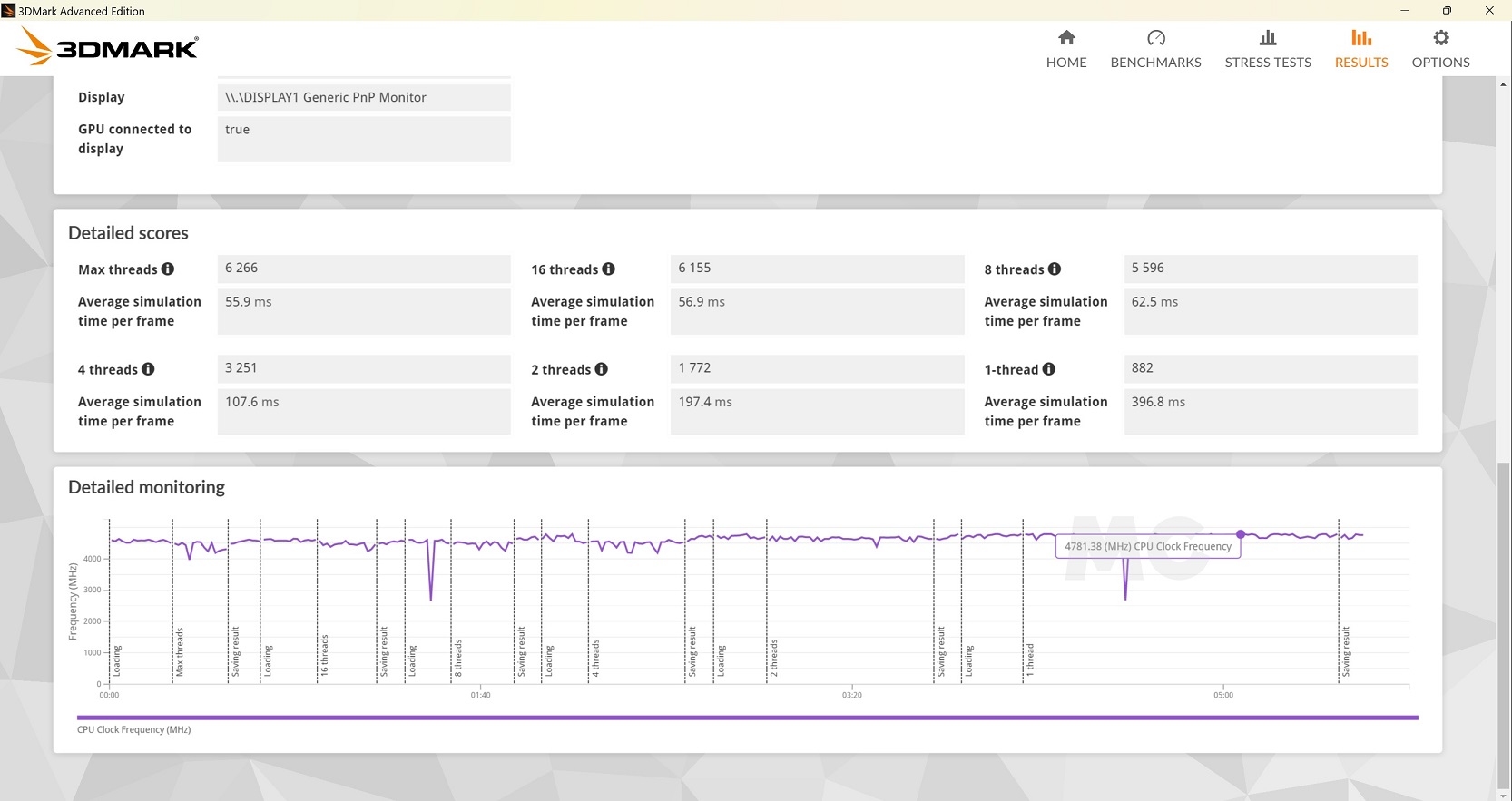Select the Results tab
The width and height of the screenshot is (1512, 801).
tap(1361, 49)
